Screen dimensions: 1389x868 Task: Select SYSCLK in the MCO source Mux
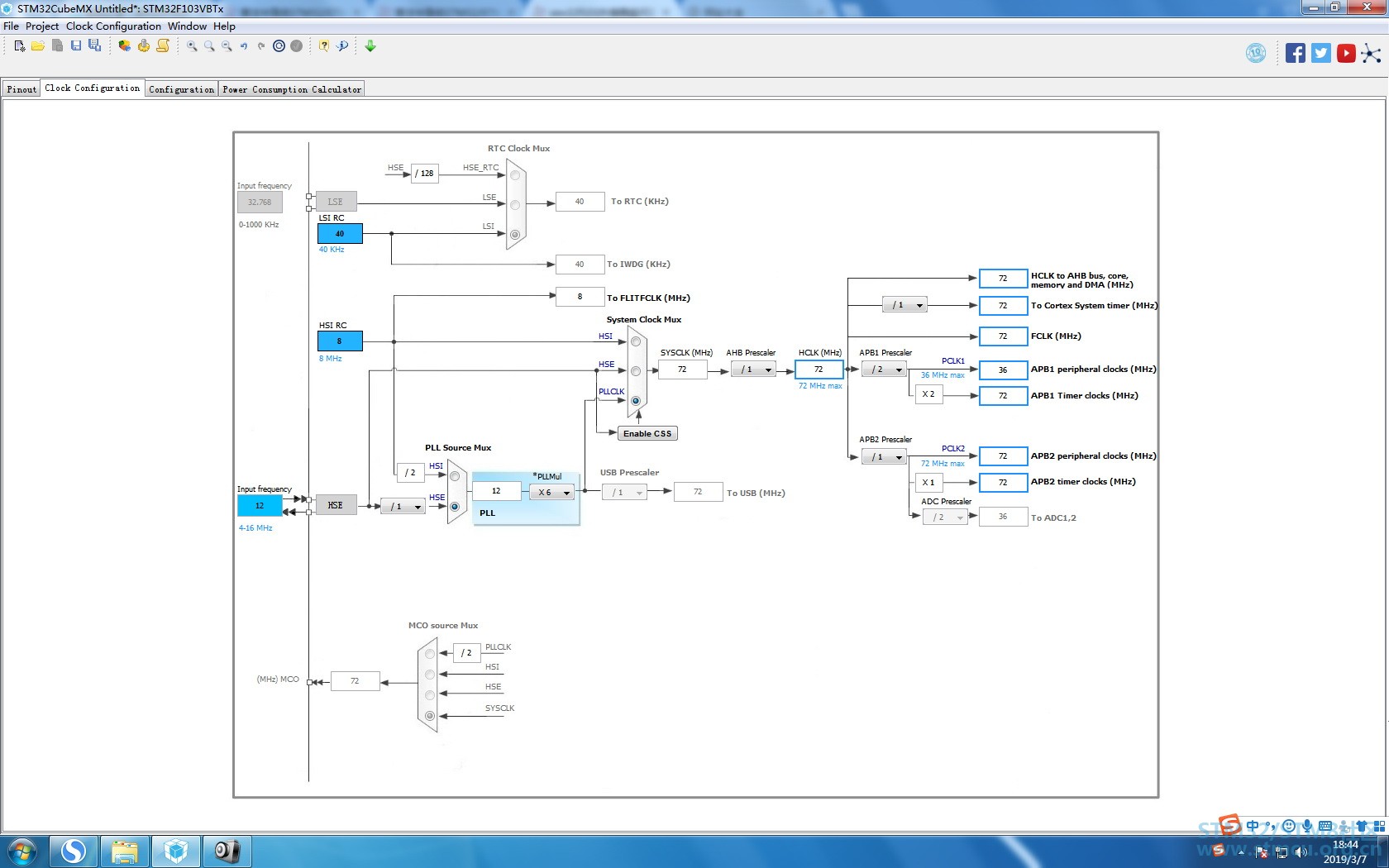point(430,716)
